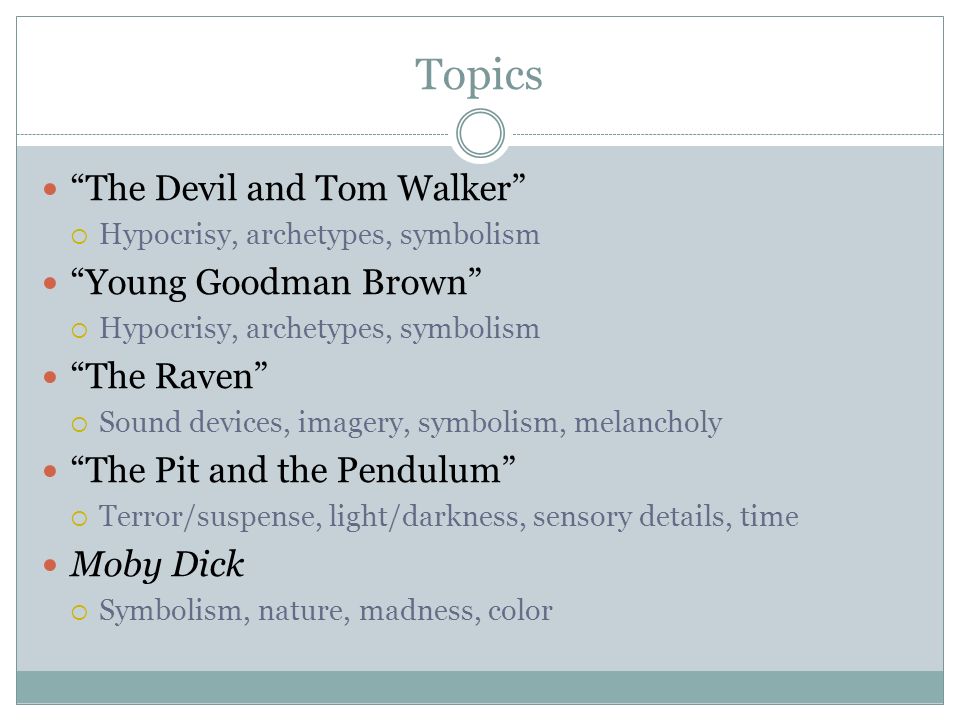Select "The Raven" heading text
960x720 pixels.
169,376
